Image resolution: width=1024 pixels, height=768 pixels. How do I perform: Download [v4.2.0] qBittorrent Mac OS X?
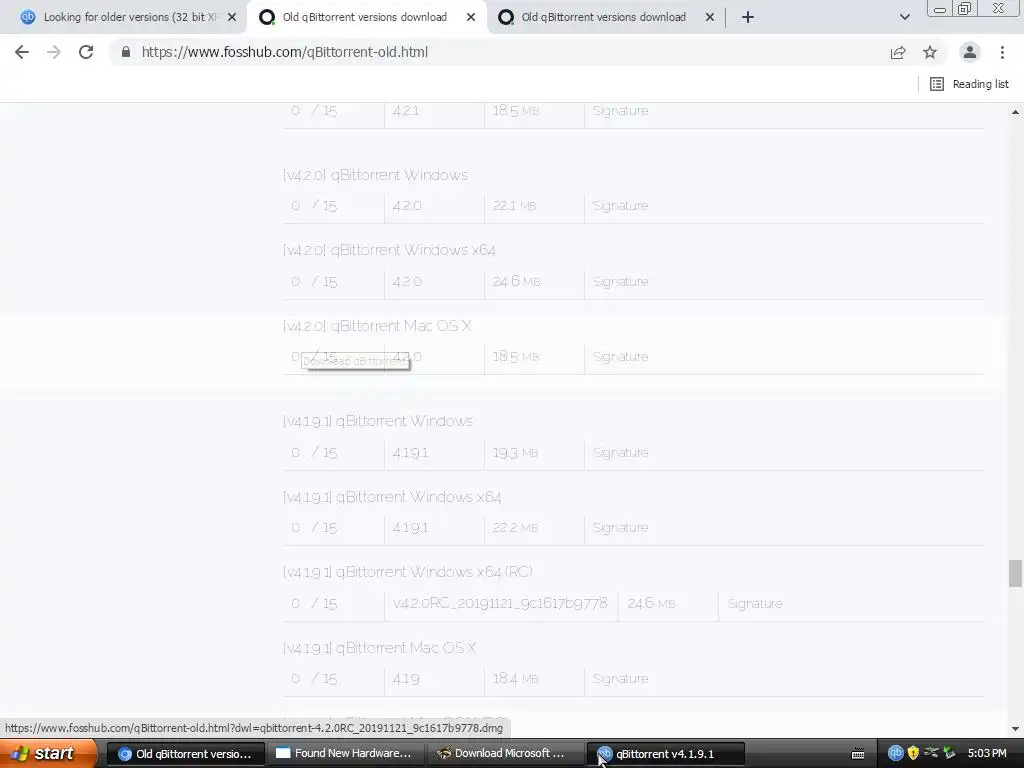(377, 326)
